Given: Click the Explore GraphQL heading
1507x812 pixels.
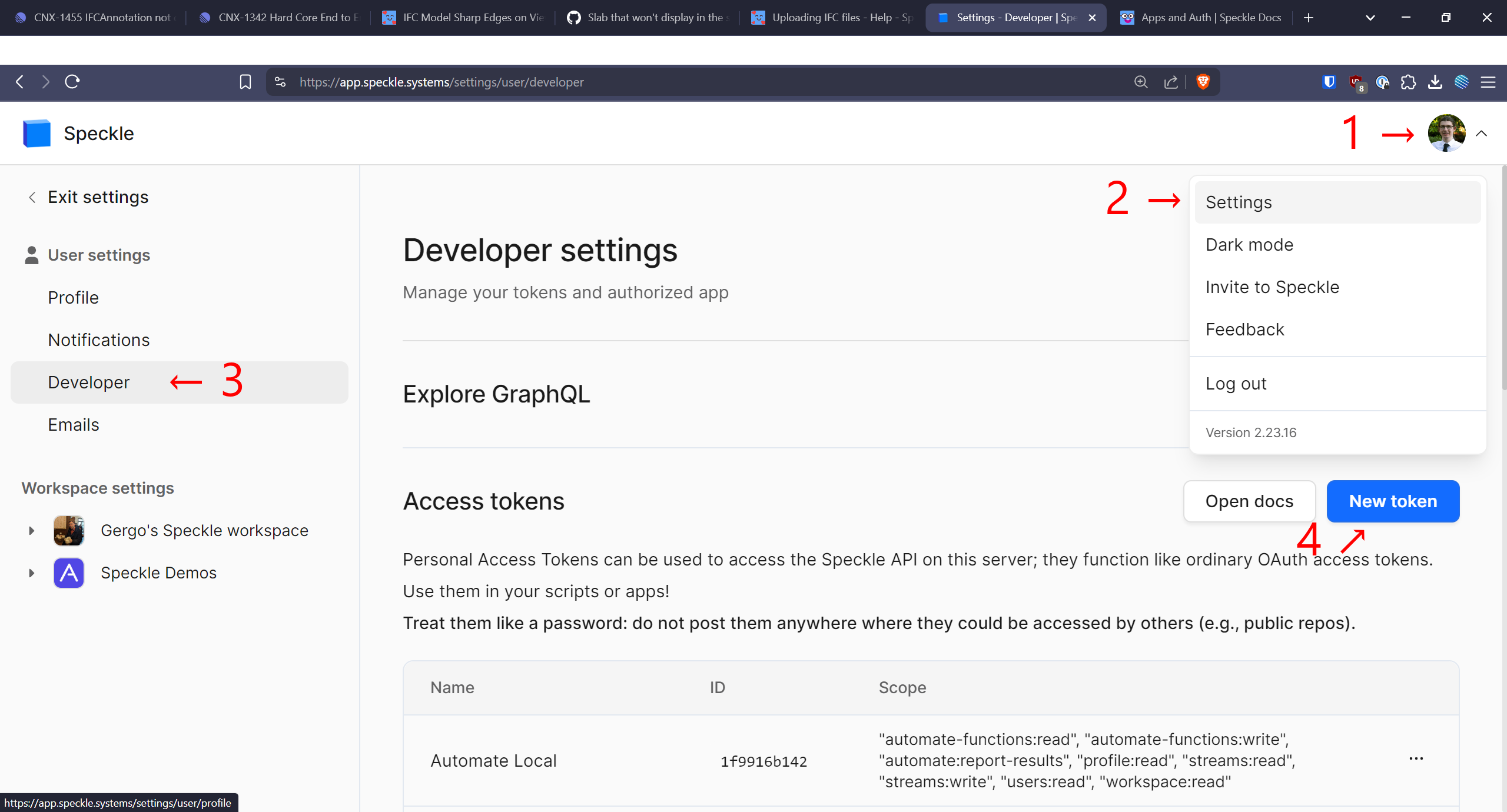Looking at the screenshot, I should click(x=496, y=394).
